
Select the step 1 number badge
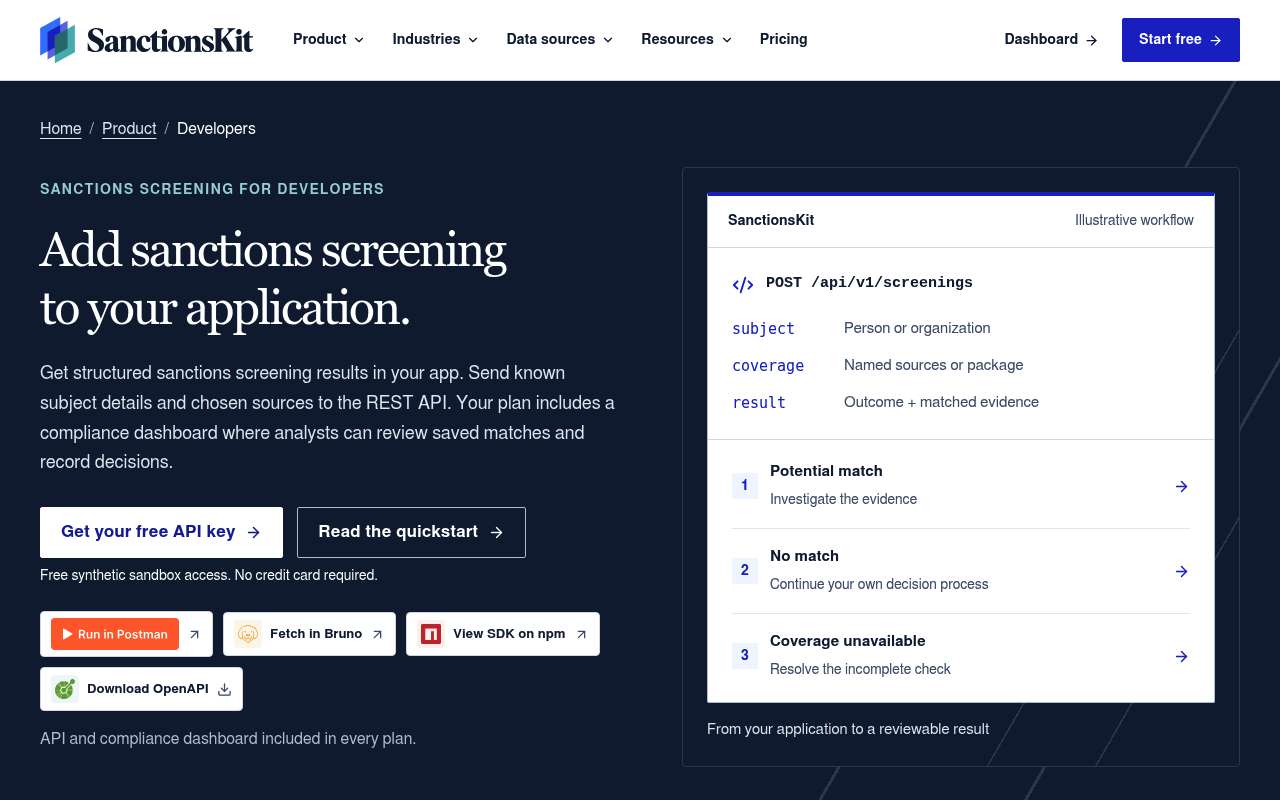pos(744,486)
